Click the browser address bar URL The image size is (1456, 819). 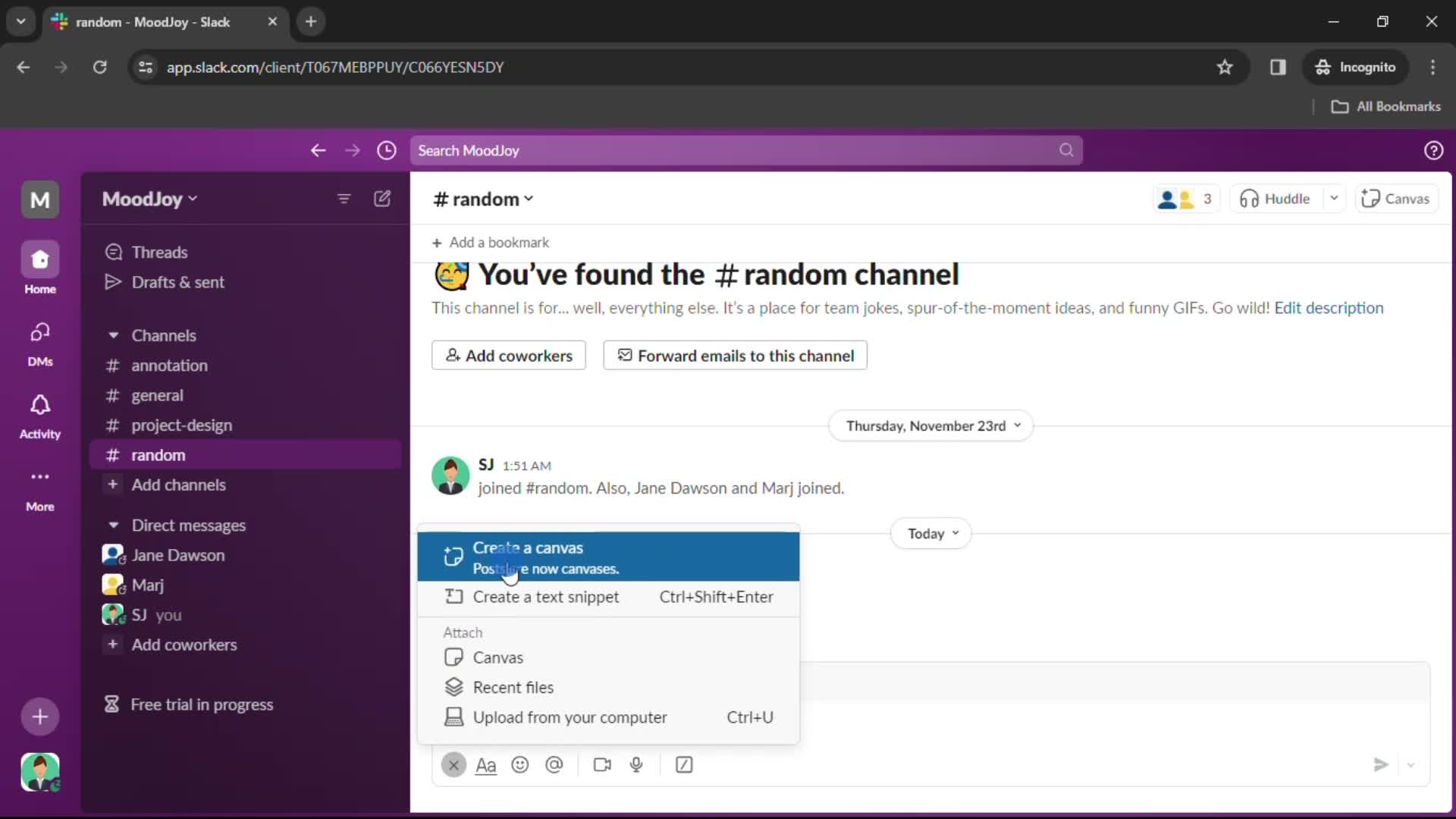tap(335, 67)
